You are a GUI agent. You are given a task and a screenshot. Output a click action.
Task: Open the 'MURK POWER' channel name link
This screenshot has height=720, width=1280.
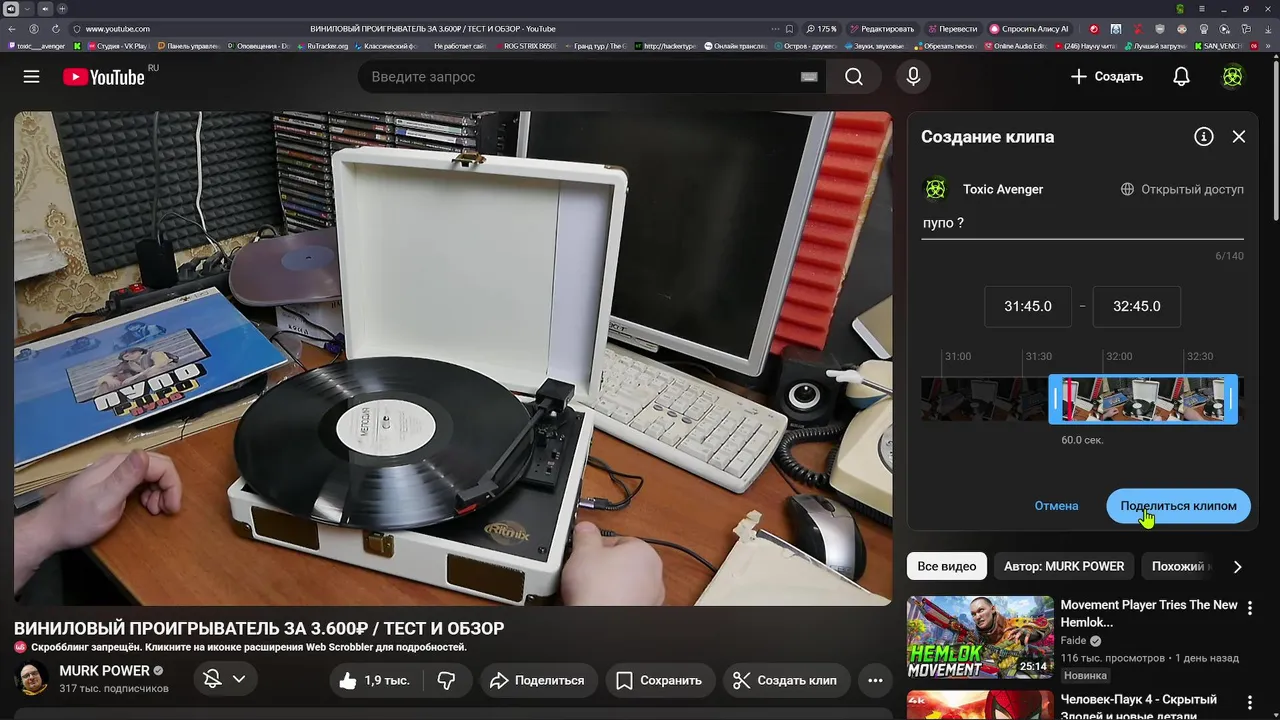(x=104, y=671)
